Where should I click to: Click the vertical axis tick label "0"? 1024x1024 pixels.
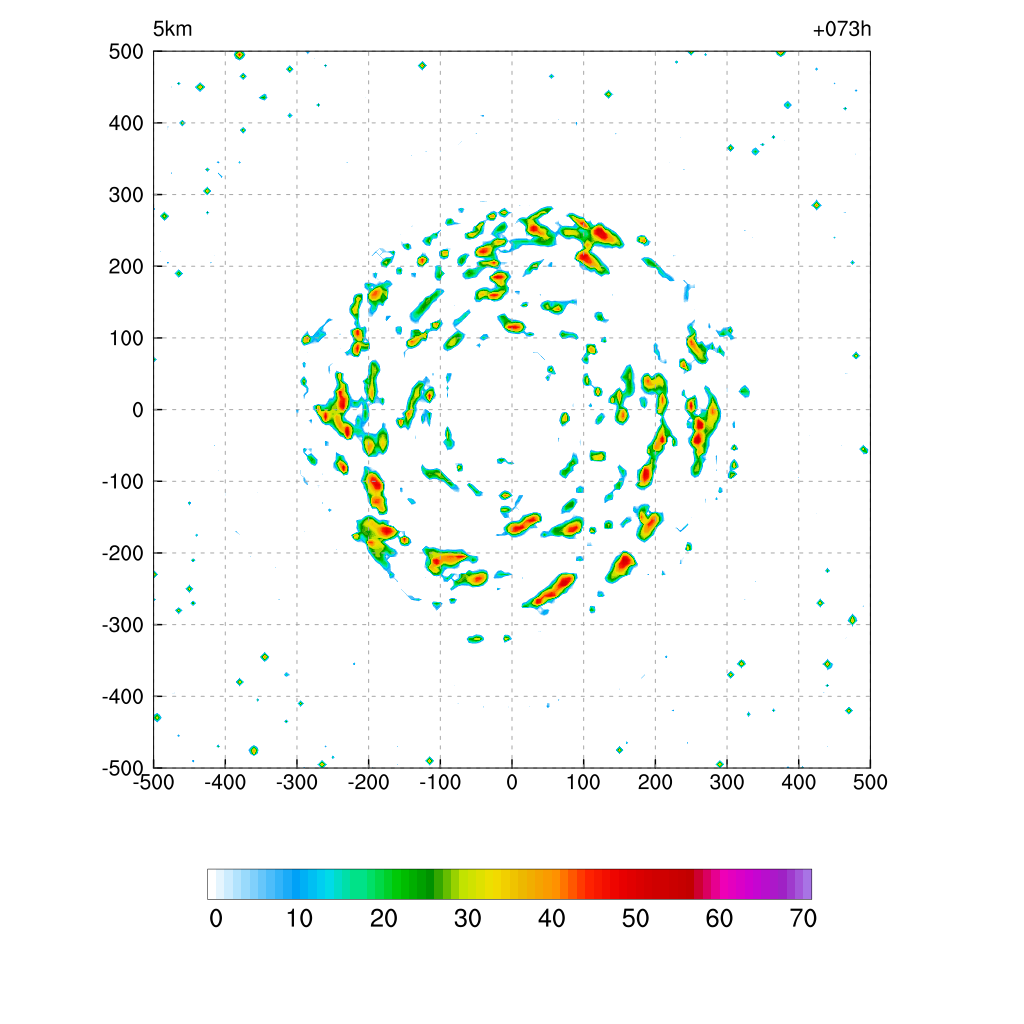tap(138, 410)
